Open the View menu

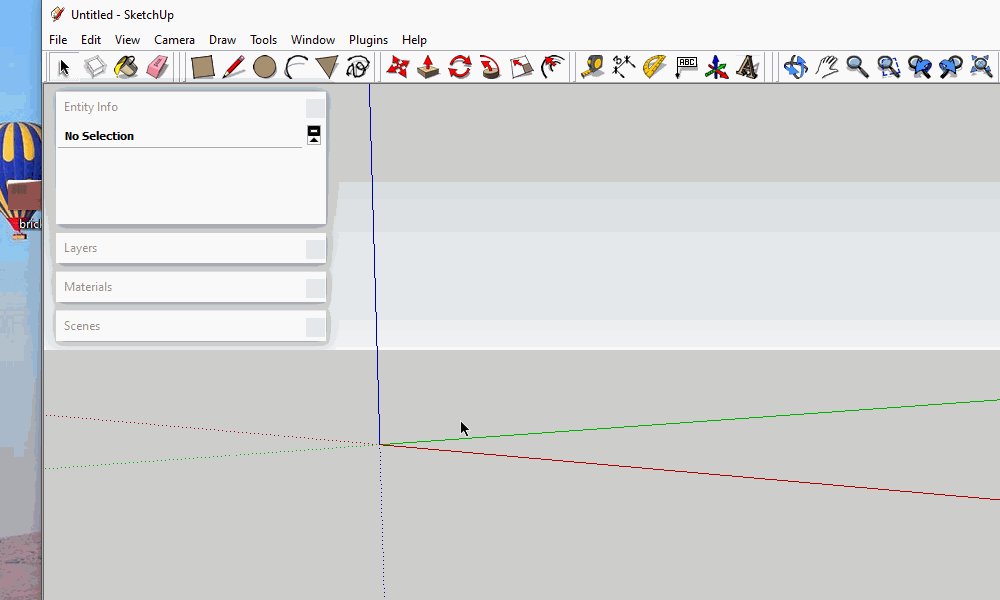click(128, 40)
